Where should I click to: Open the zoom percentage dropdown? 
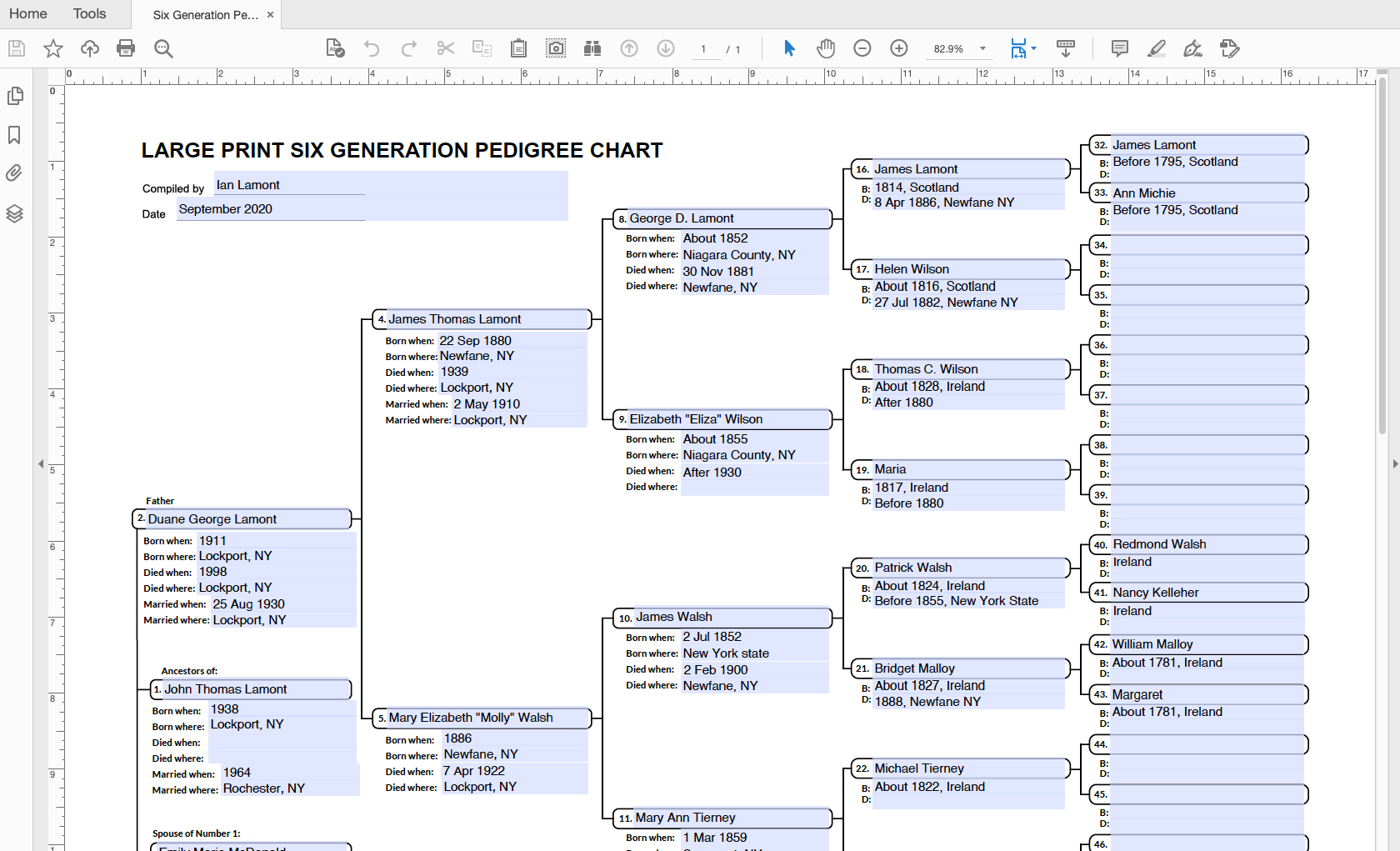coord(982,48)
